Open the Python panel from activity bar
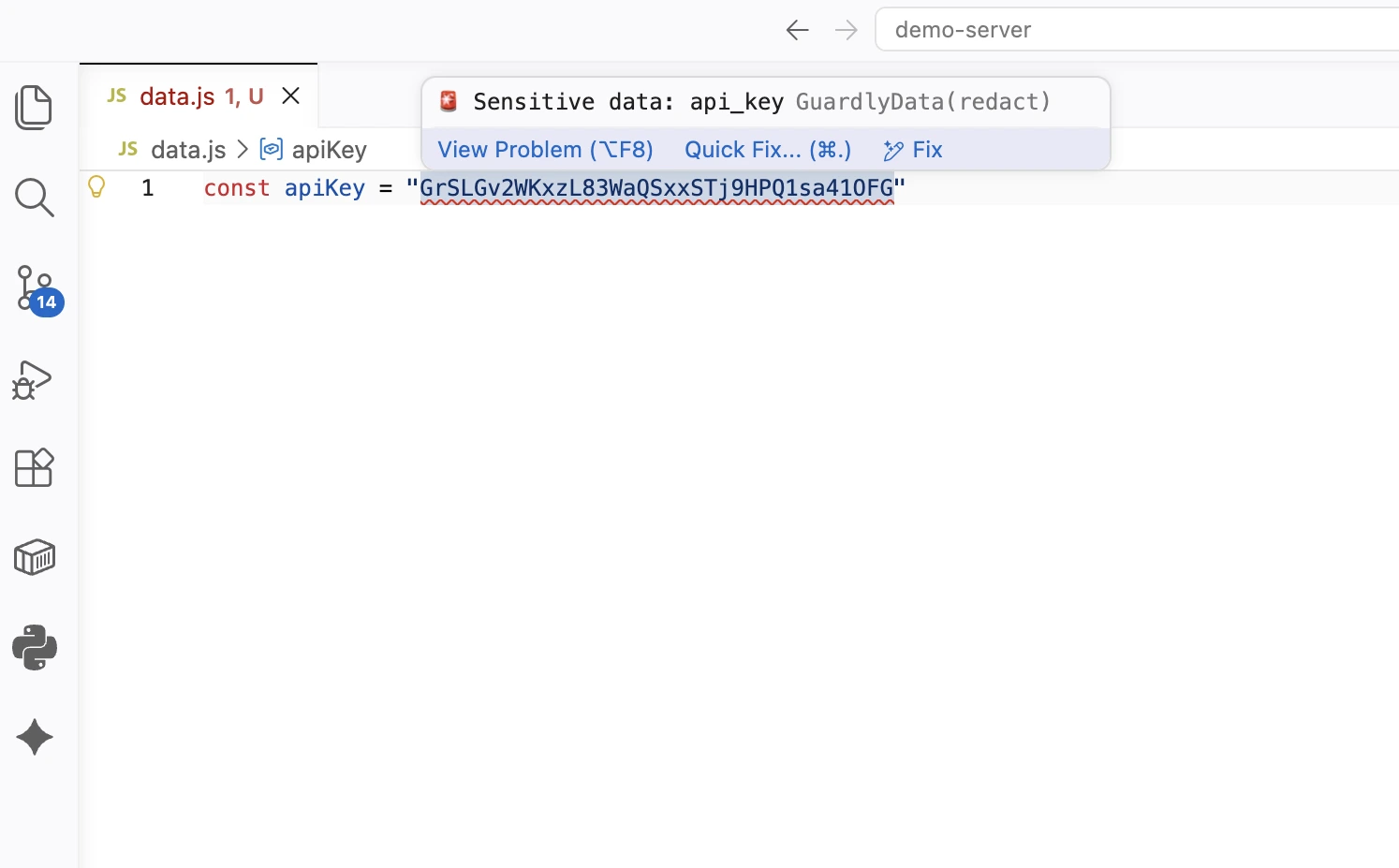Viewport: 1399px width, 868px height. (x=35, y=647)
